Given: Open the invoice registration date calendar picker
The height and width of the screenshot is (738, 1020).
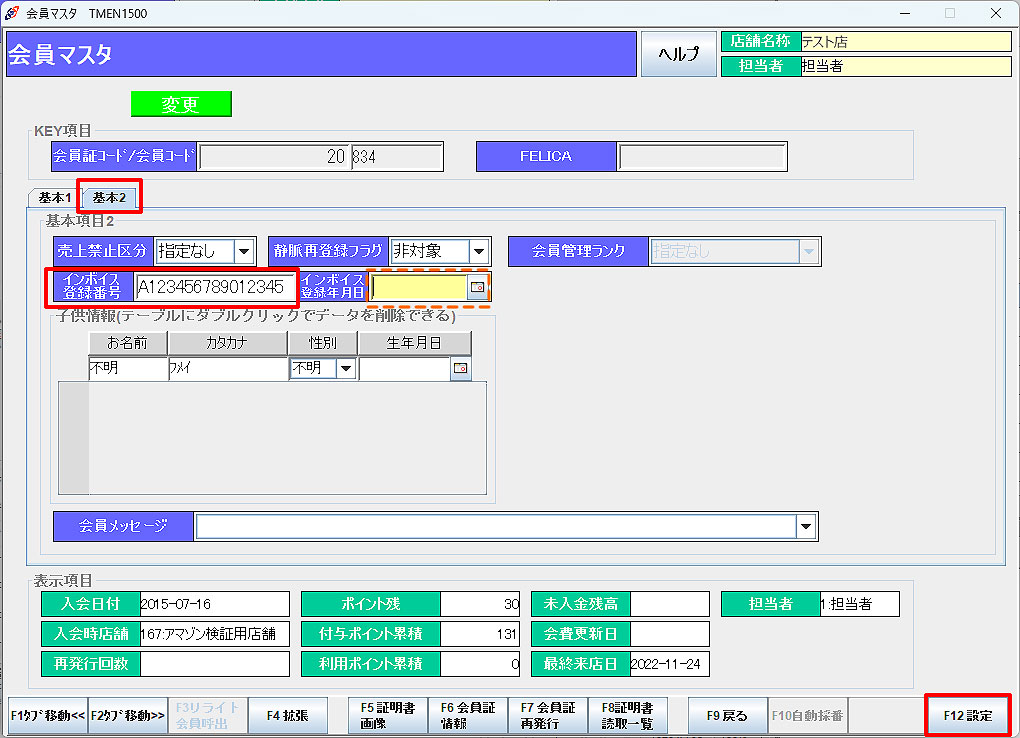Looking at the screenshot, I should 478,288.
